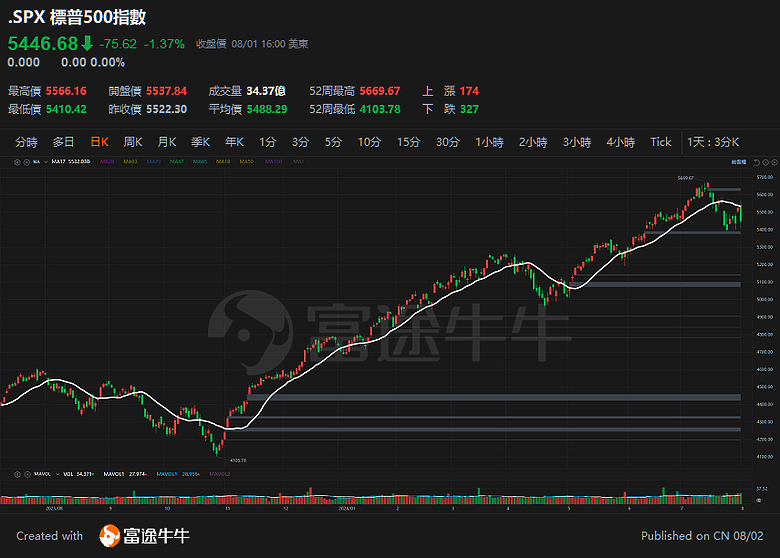Open MA indicator settings gear icon
780x558 pixels.
tap(17, 162)
